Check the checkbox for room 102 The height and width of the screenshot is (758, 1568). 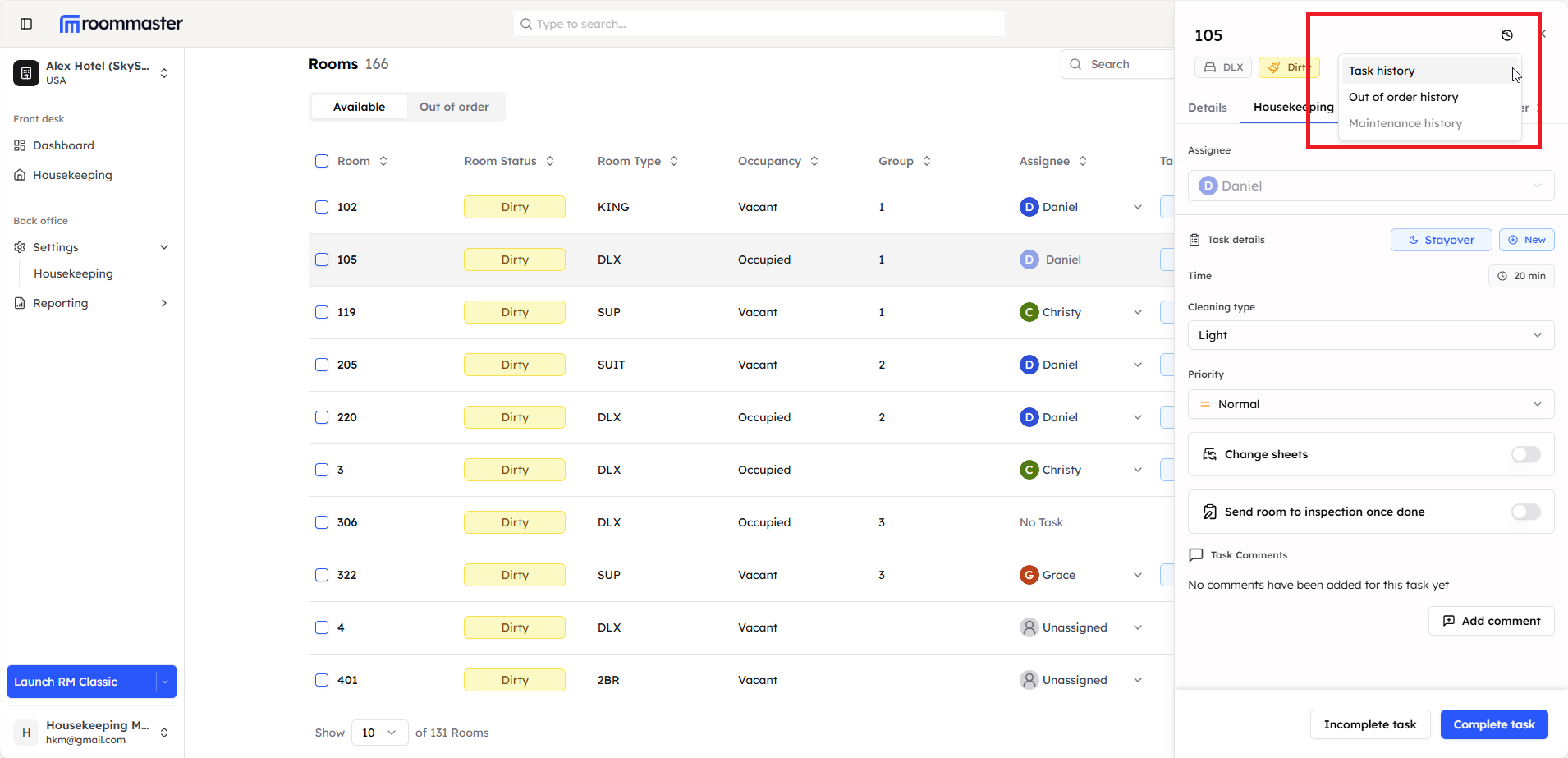pyautogui.click(x=322, y=207)
